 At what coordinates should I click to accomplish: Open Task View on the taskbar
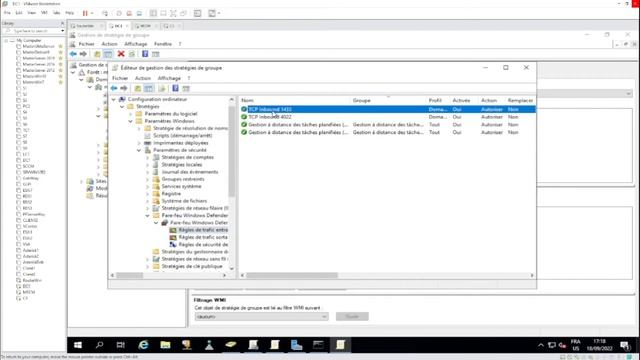[121, 345]
